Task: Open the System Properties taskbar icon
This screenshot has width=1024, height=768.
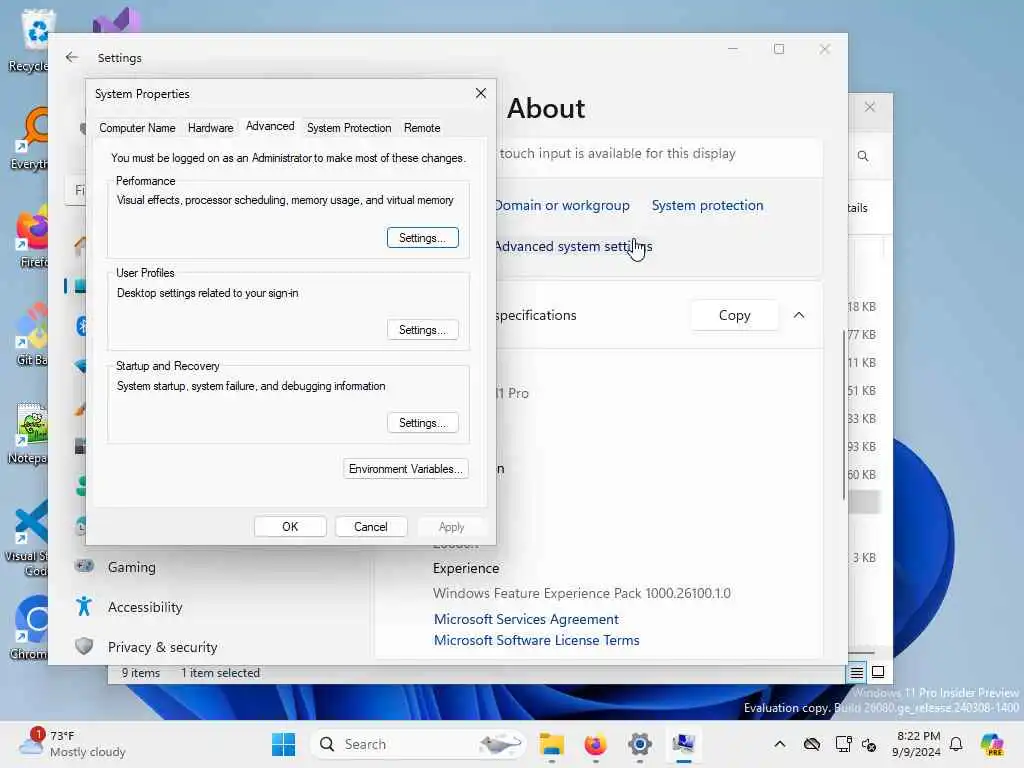Action: [x=684, y=744]
